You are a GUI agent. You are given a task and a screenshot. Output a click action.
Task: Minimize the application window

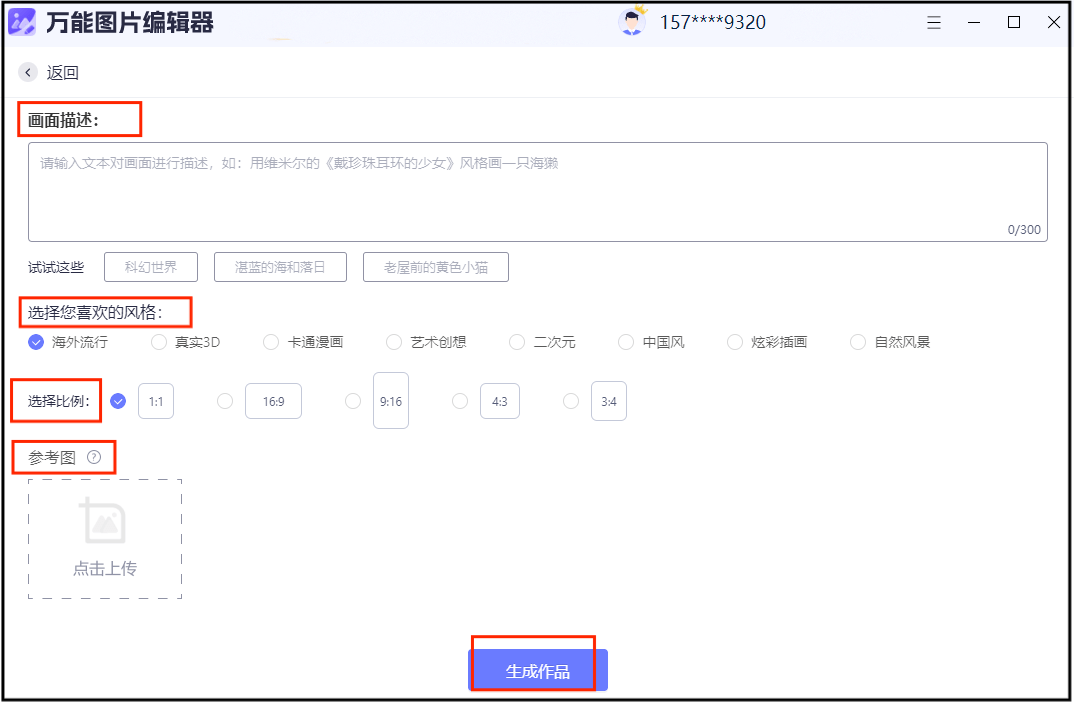[x=974, y=22]
